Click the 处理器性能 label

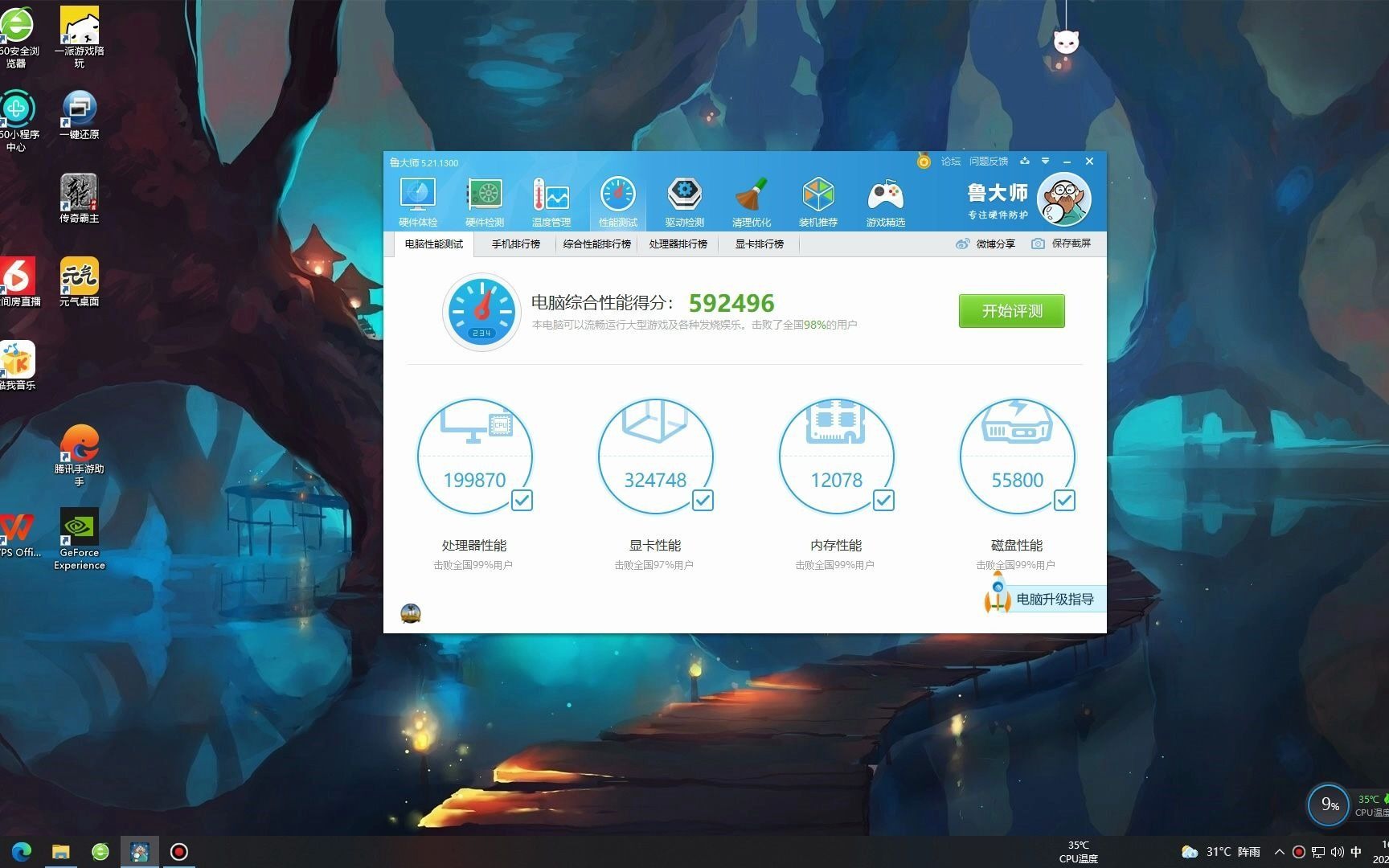coord(474,546)
